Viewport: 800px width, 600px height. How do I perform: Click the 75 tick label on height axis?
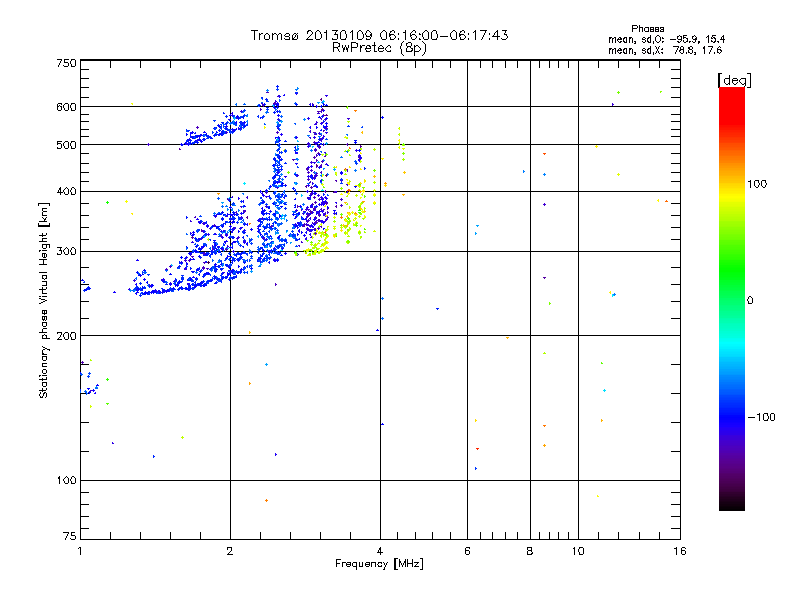(69, 536)
